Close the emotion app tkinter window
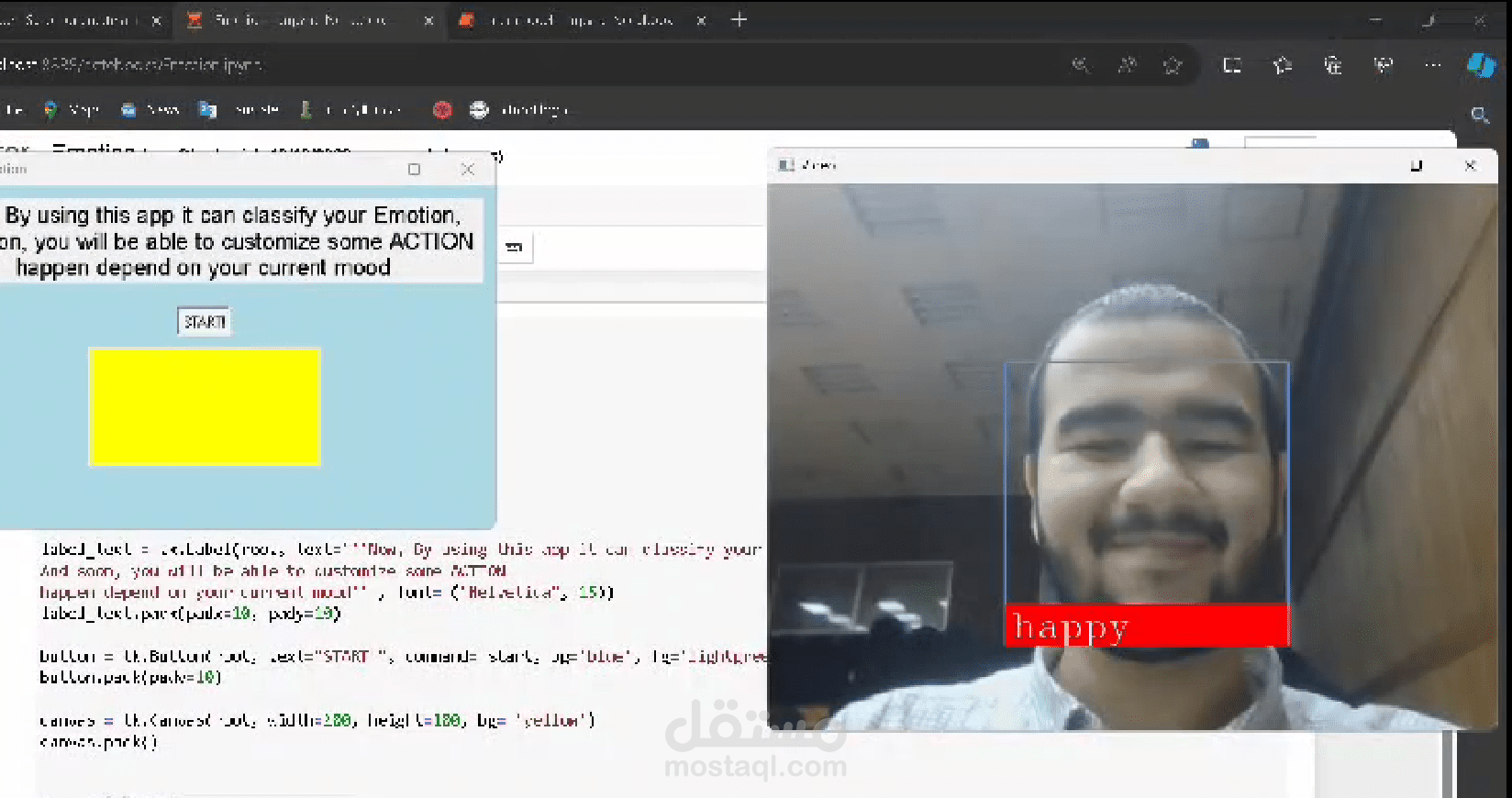The image size is (1512, 798). point(468,169)
